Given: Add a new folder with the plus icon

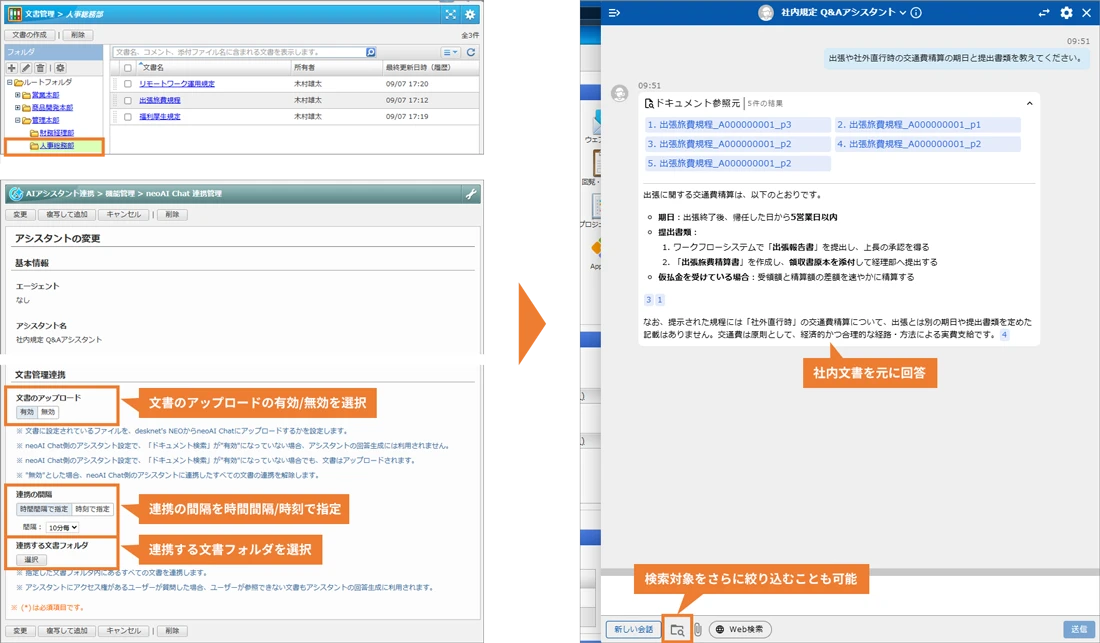Looking at the screenshot, I should point(11,68).
